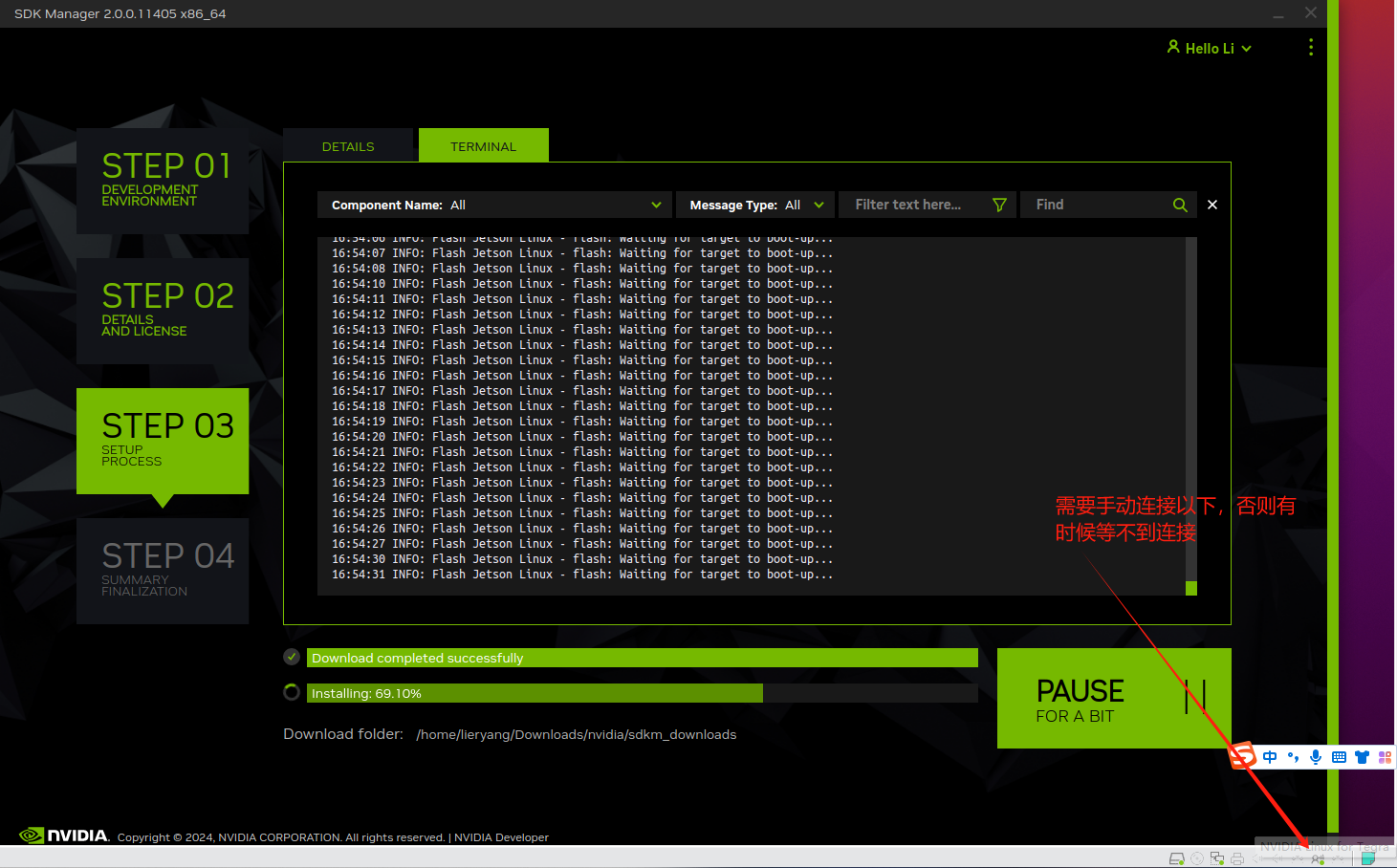The height and width of the screenshot is (868, 1397).
Task: Select STEP 03 Setup Process
Action: coord(163,441)
